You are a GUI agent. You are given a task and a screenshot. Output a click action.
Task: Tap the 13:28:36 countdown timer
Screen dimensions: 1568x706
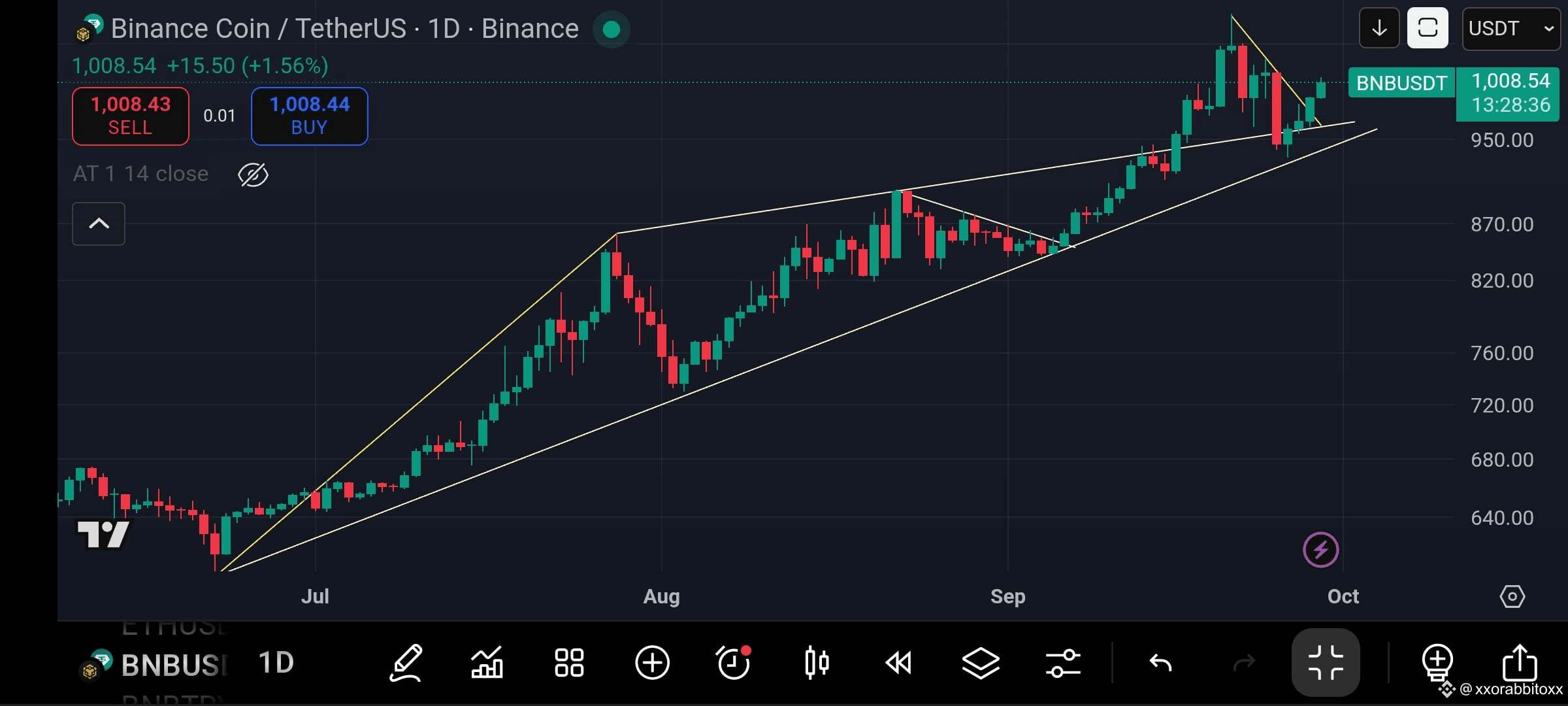coord(1511,105)
